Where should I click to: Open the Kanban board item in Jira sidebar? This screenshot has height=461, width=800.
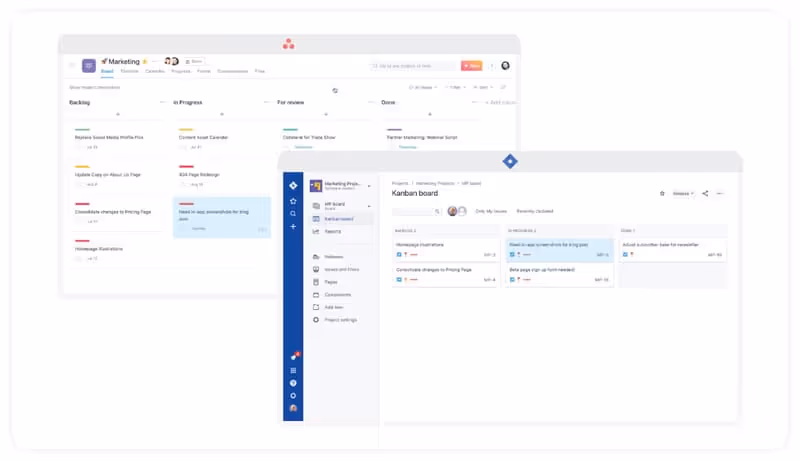pyautogui.click(x=342, y=219)
